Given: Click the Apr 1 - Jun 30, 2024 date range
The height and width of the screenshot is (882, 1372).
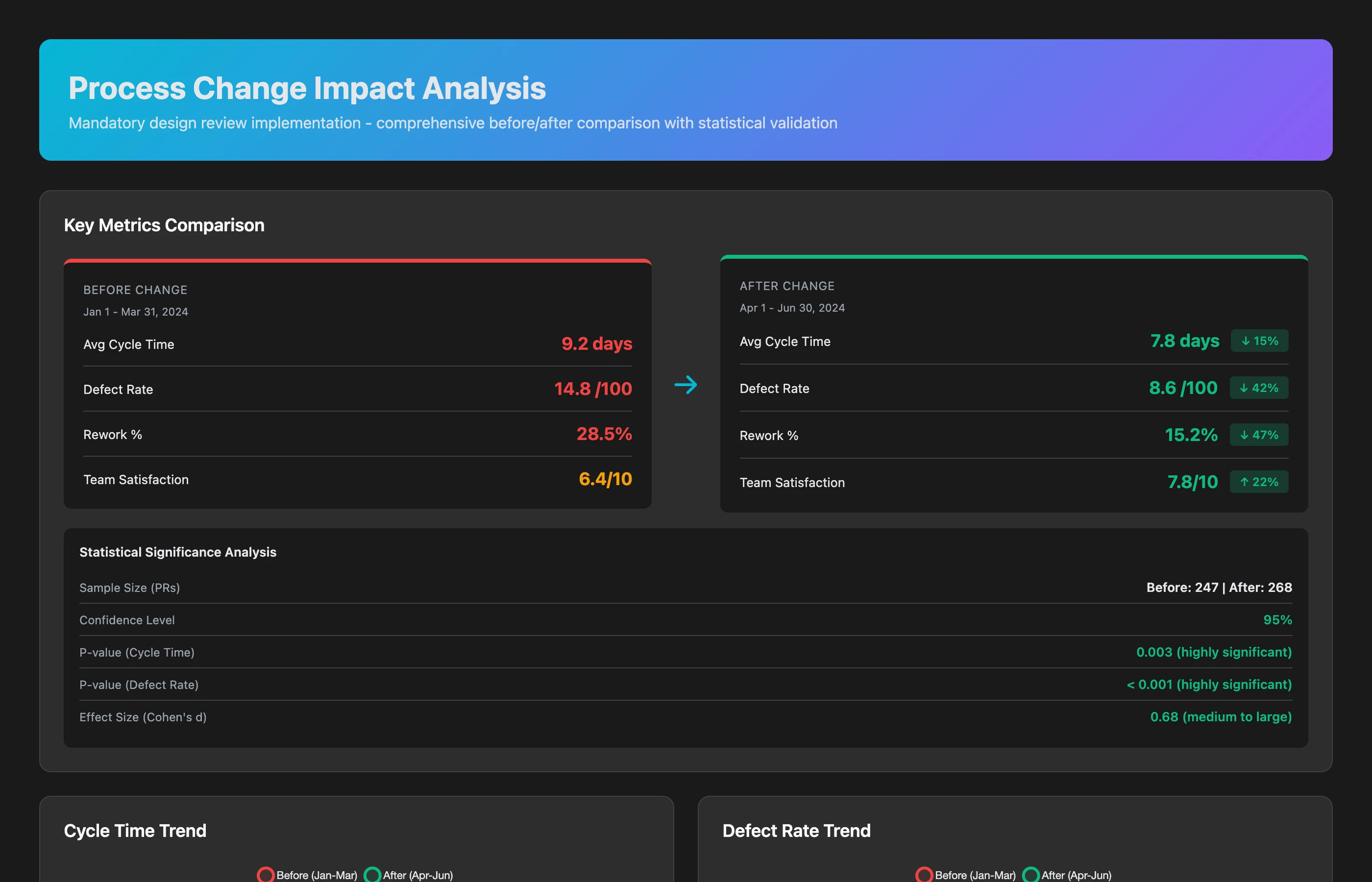Looking at the screenshot, I should (x=792, y=308).
